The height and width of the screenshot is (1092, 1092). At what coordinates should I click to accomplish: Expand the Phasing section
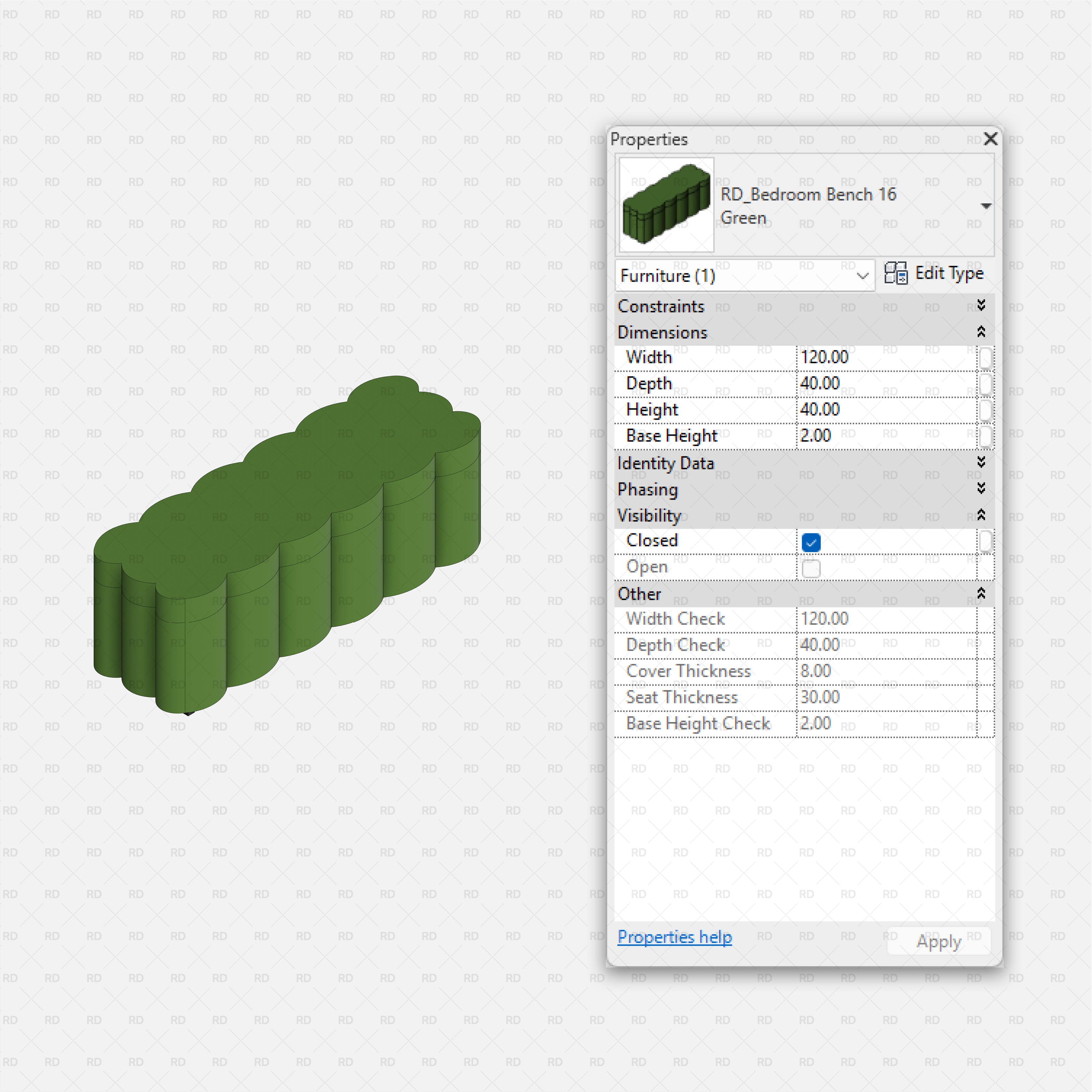pyautogui.click(x=981, y=488)
